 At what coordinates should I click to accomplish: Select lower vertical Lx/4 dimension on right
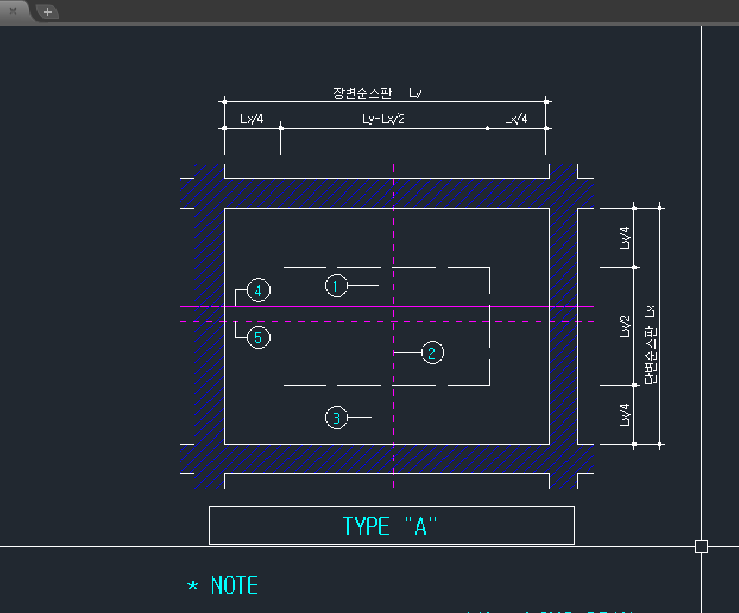[625, 414]
